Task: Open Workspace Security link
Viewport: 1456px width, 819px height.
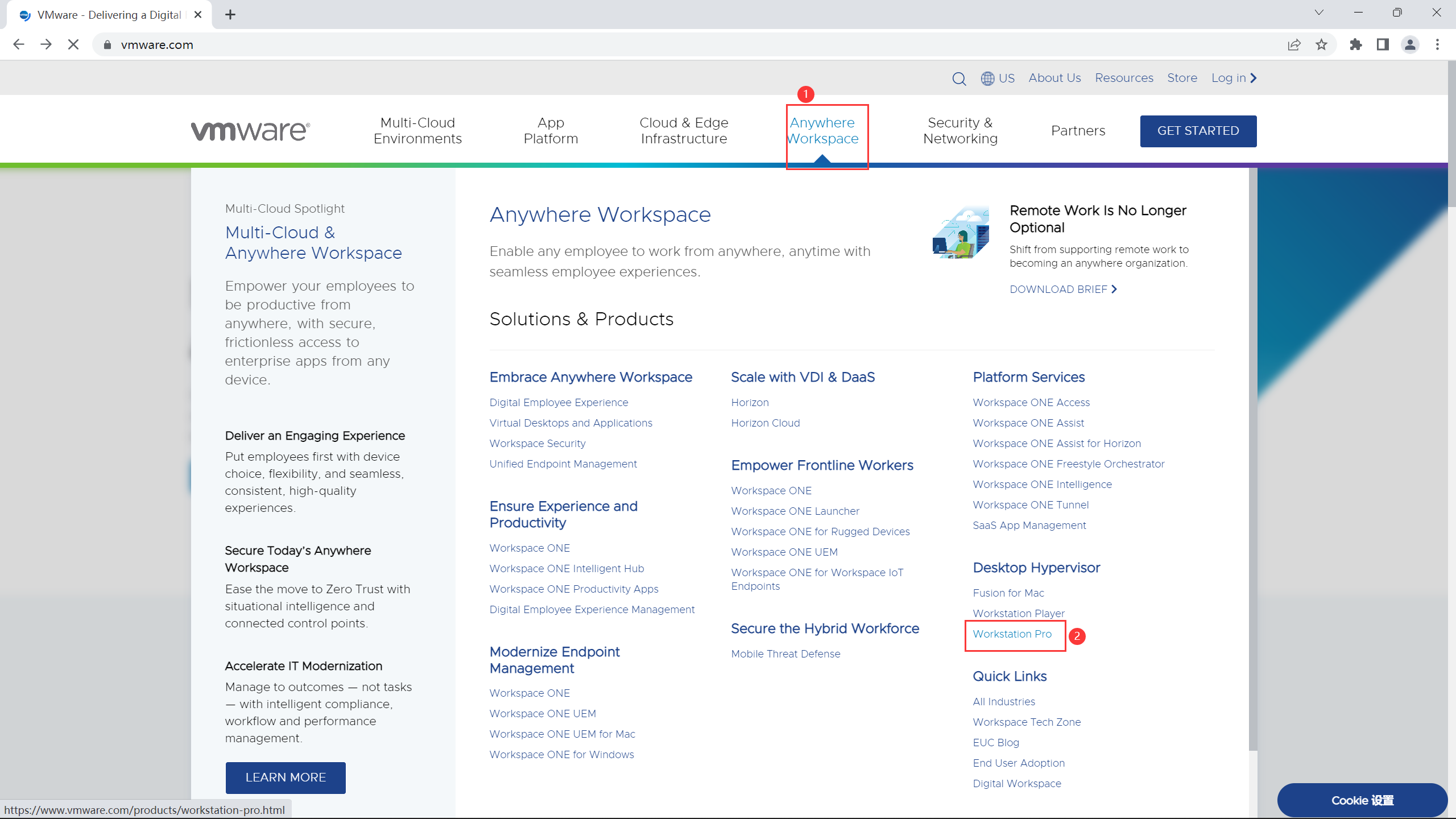Action: (537, 444)
